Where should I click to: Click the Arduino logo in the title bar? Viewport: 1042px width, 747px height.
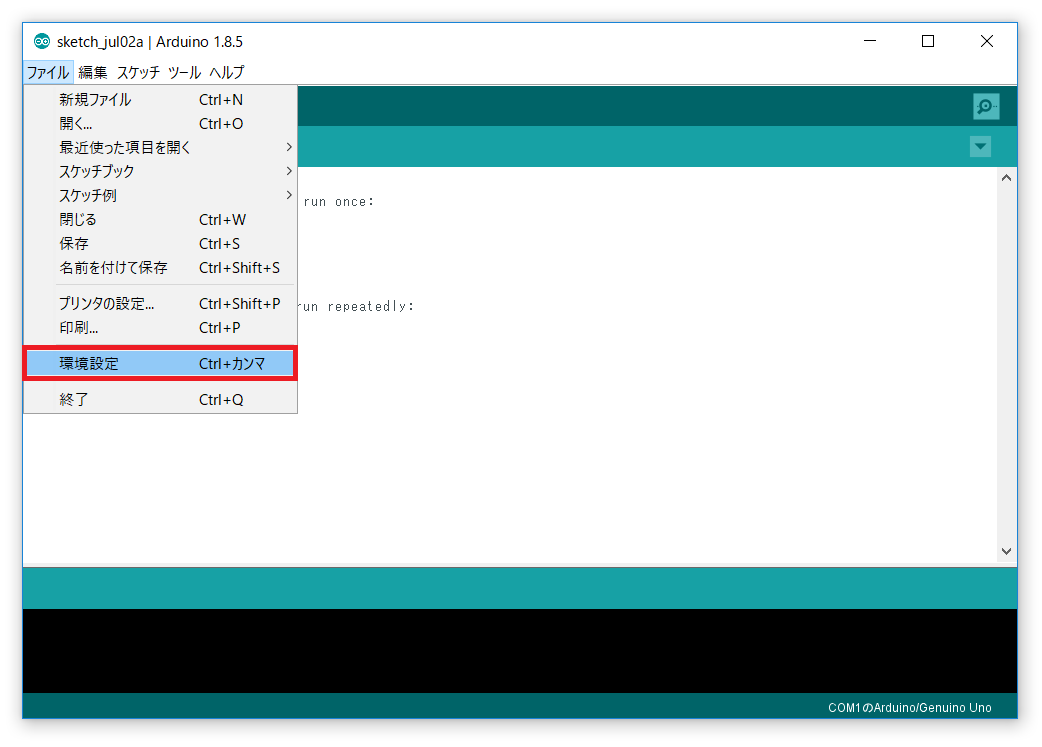41,41
